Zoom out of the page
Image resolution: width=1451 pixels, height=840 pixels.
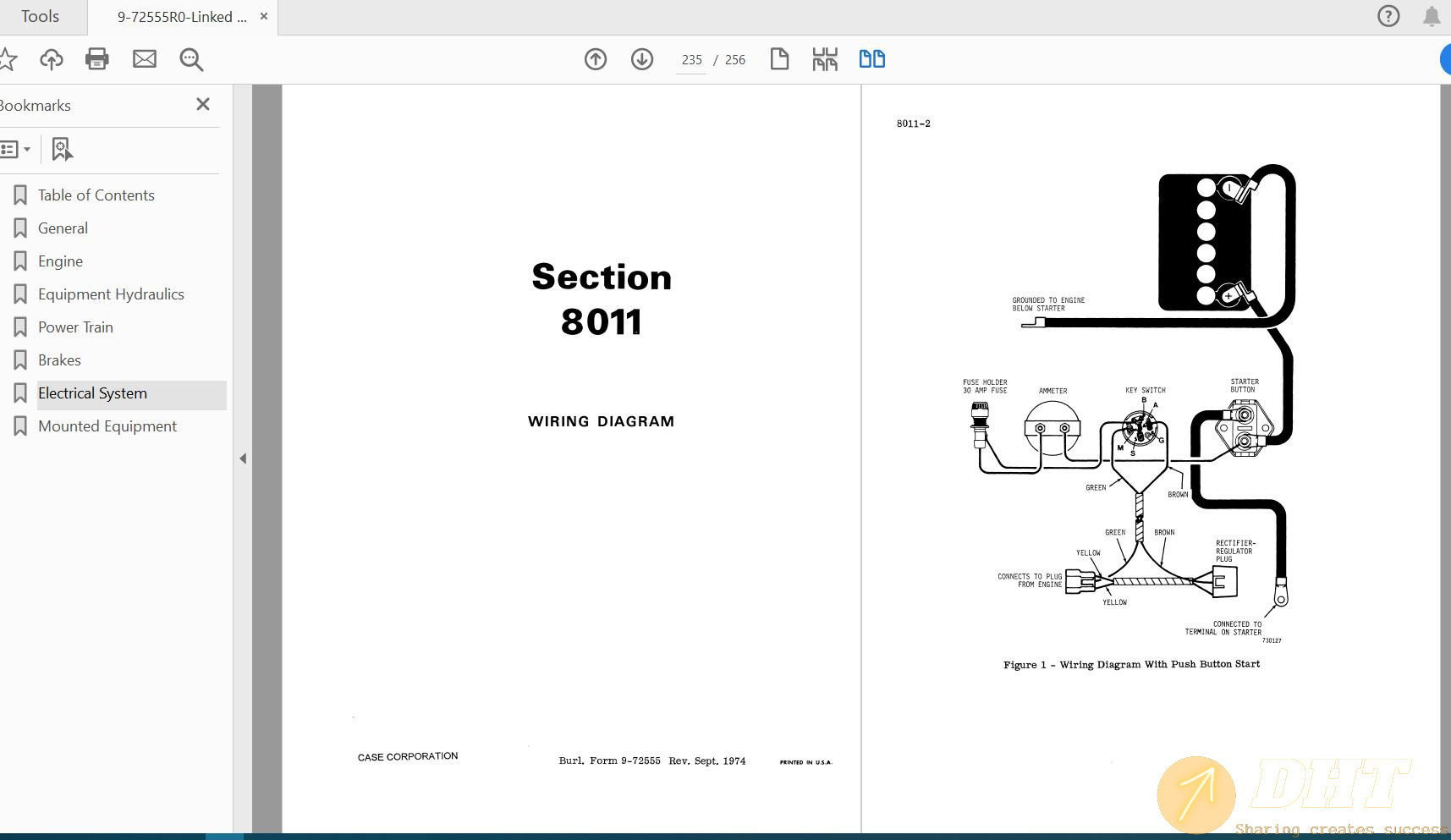[190, 59]
